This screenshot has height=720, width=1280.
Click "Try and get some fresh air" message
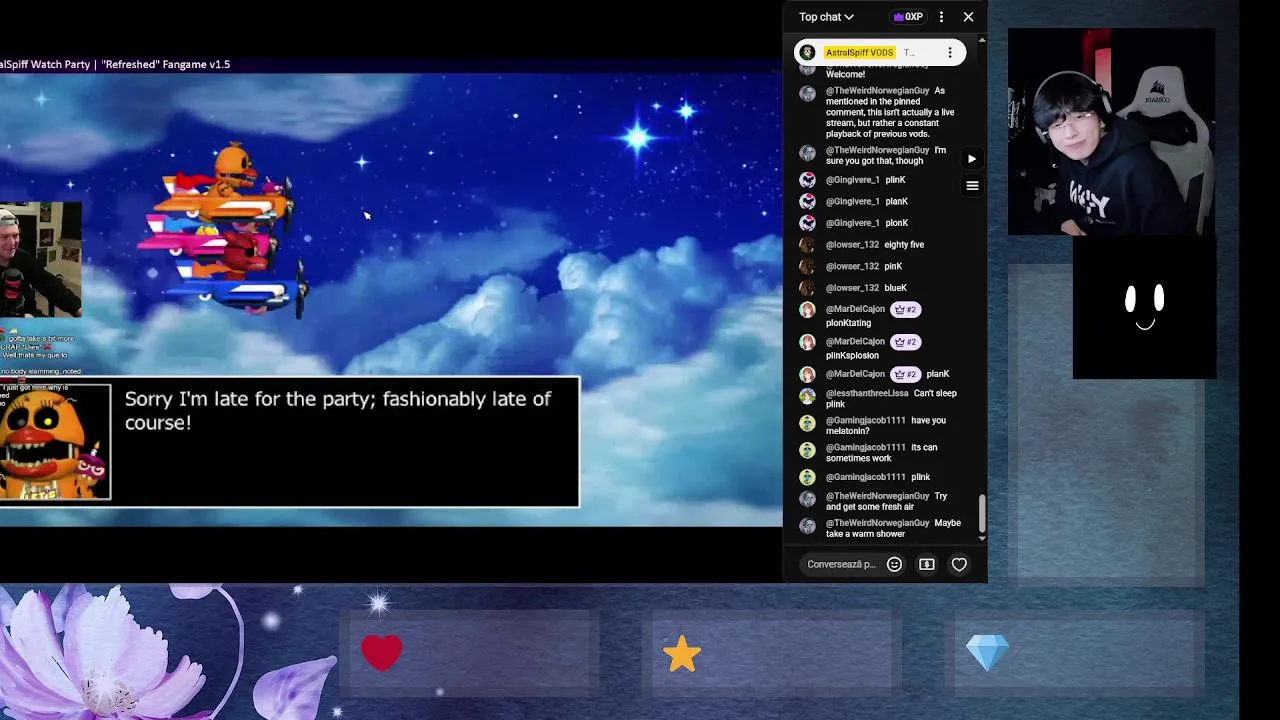click(886, 502)
